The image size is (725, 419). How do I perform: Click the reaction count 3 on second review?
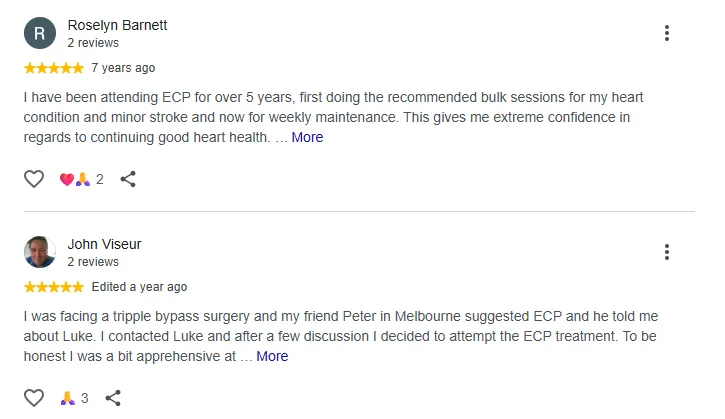pyautogui.click(x=85, y=398)
